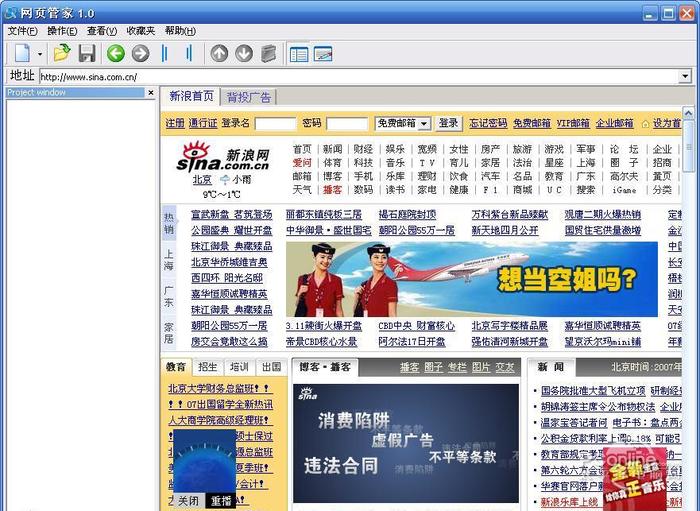Image resolution: width=700 pixels, height=511 pixels.
Task: Open the 查看(V) menu
Action: tap(102, 31)
